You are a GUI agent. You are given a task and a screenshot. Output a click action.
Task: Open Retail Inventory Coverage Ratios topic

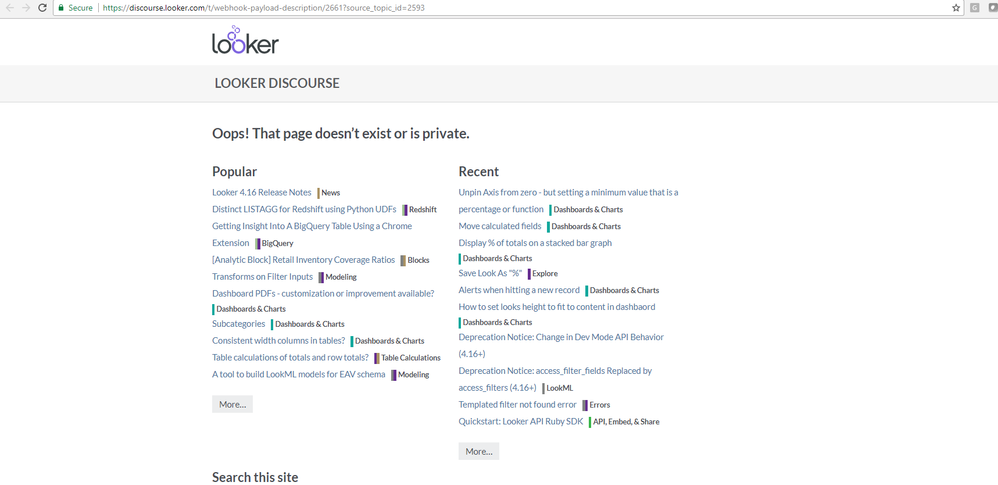pyautogui.click(x=304, y=260)
